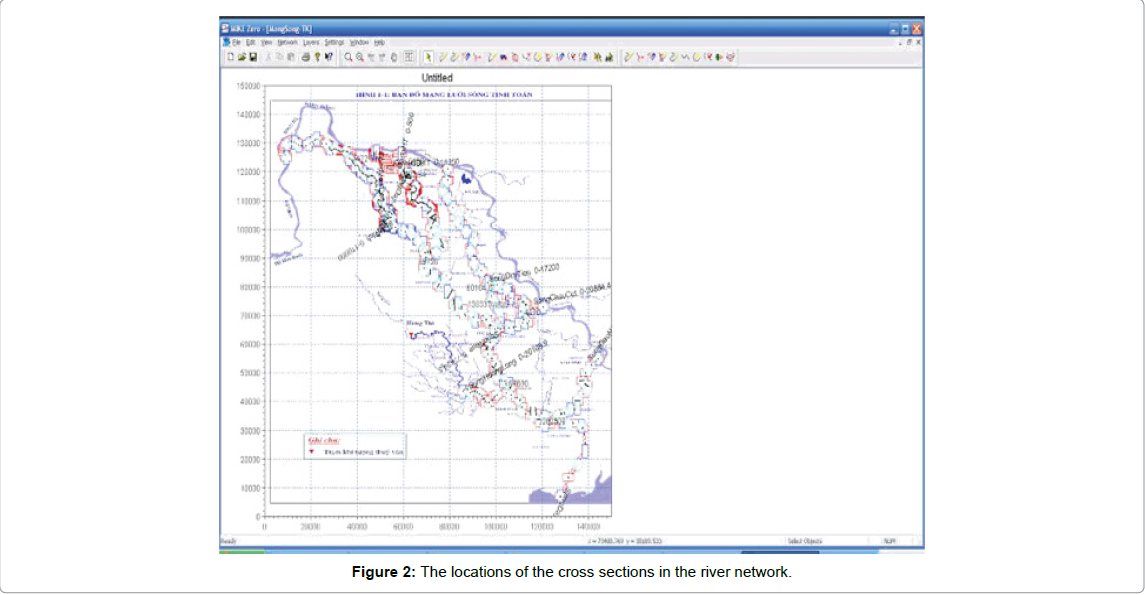Select the Pan hand tool
This screenshot has height=595, width=1145.
point(394,57)
